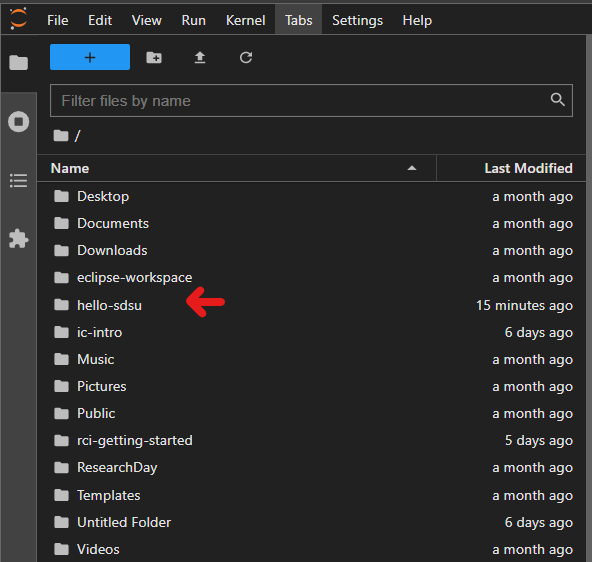Create a new folder via toolbar icon
592x562 pixels.
pos(154,58)
